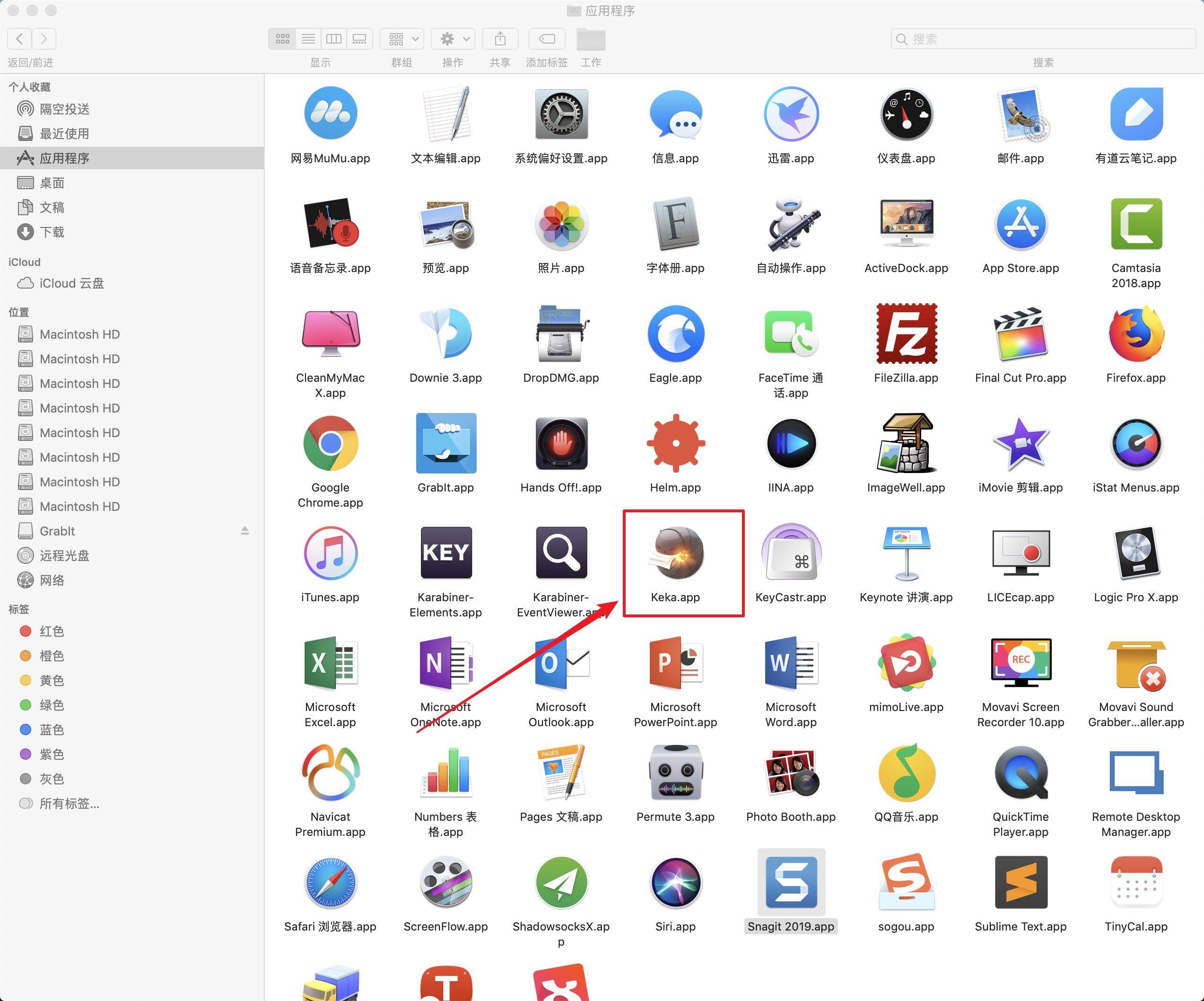Switch to column view mode

[334, 38]
